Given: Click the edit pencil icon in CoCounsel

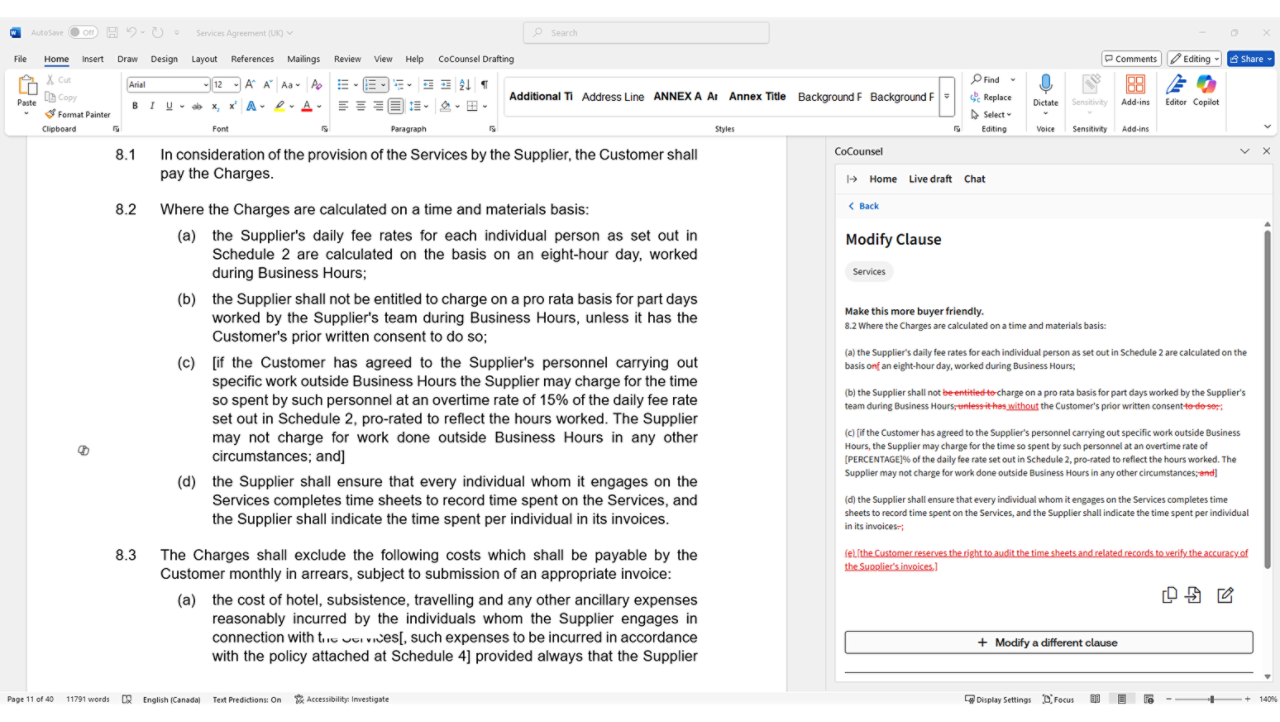Looking at the screenshot, I should pyautogui.click(x=1225, y=595).
